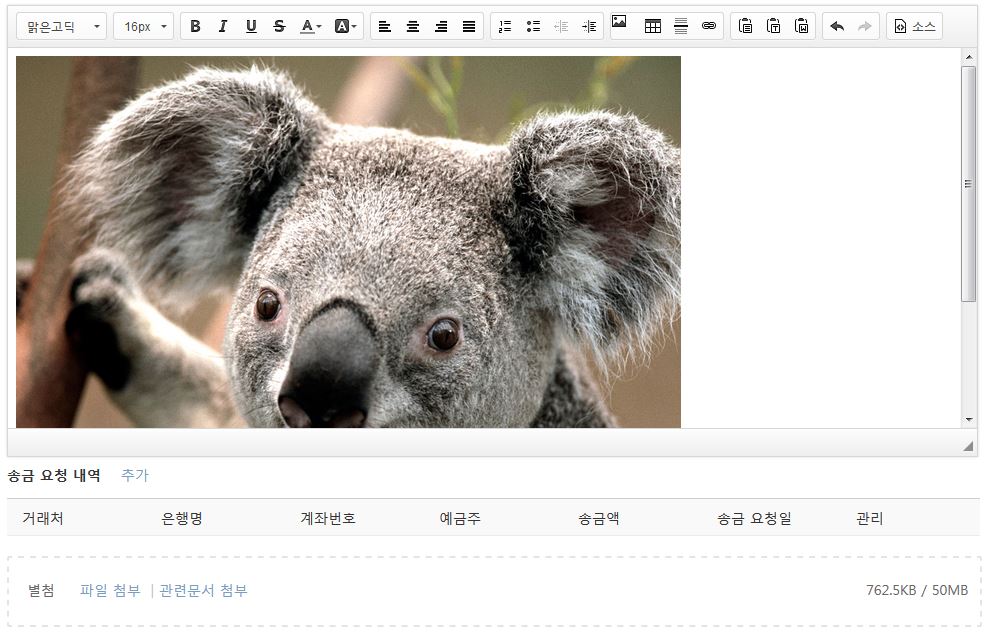
Task: Open the 맑은고딕 font family dropdown
Action: point(62,27)
